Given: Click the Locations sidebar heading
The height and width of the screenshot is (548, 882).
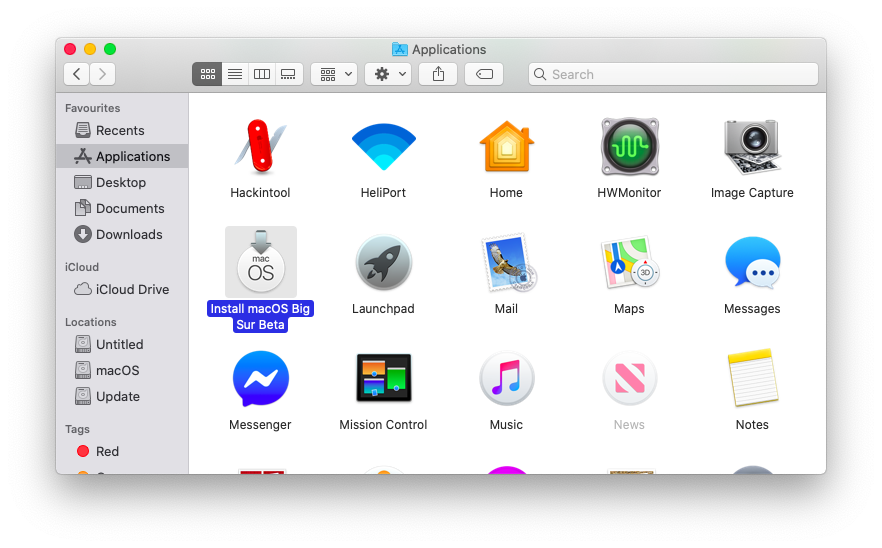Looking at the screenshot, I should [x=91, y=322].
